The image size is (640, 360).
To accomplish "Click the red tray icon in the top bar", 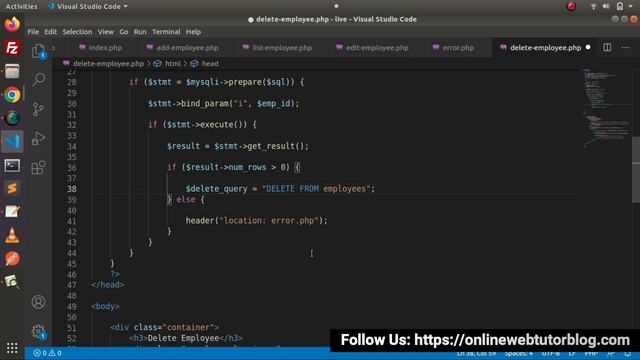I will pyautogui.click(x=571, y=6).
